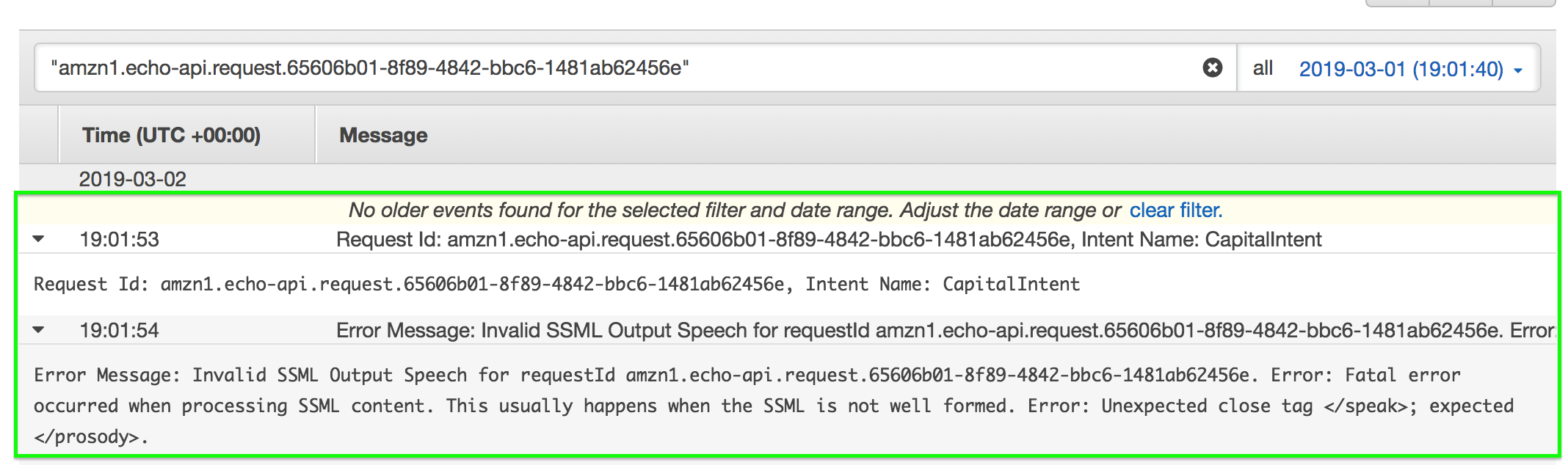Click the partially visible top-right button group
This screenshot has width=1568, height=465.
(x=1459, y=3)
